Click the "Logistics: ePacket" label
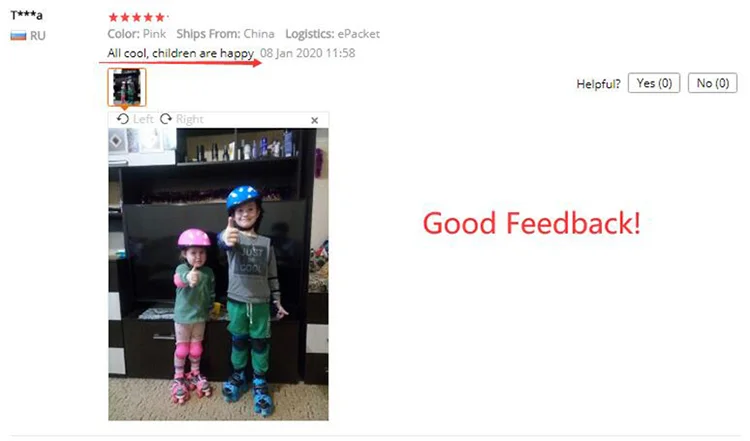The height and width of the screenshot is (441, 750). click(332, 34)
